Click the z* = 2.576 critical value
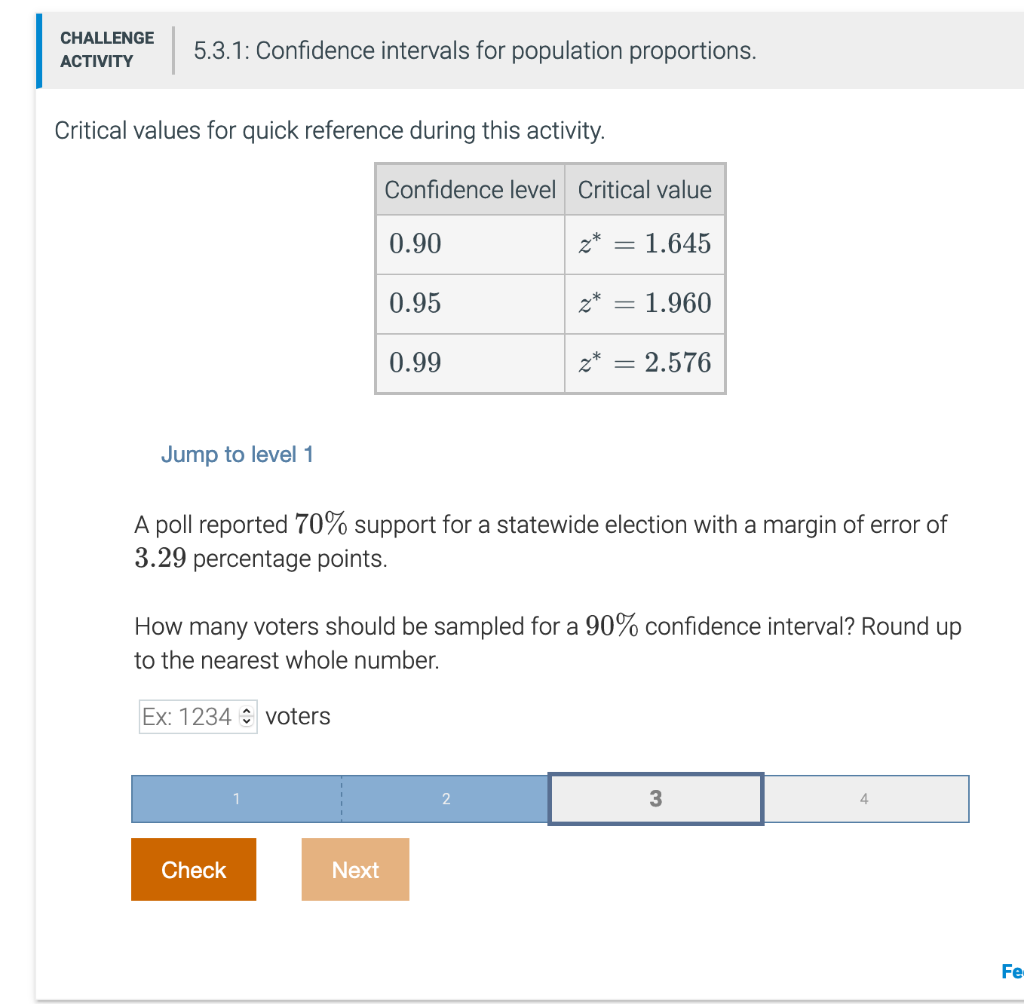Image resolution: width=1024 pixels, height=1004 pixels. coord(644,363)
